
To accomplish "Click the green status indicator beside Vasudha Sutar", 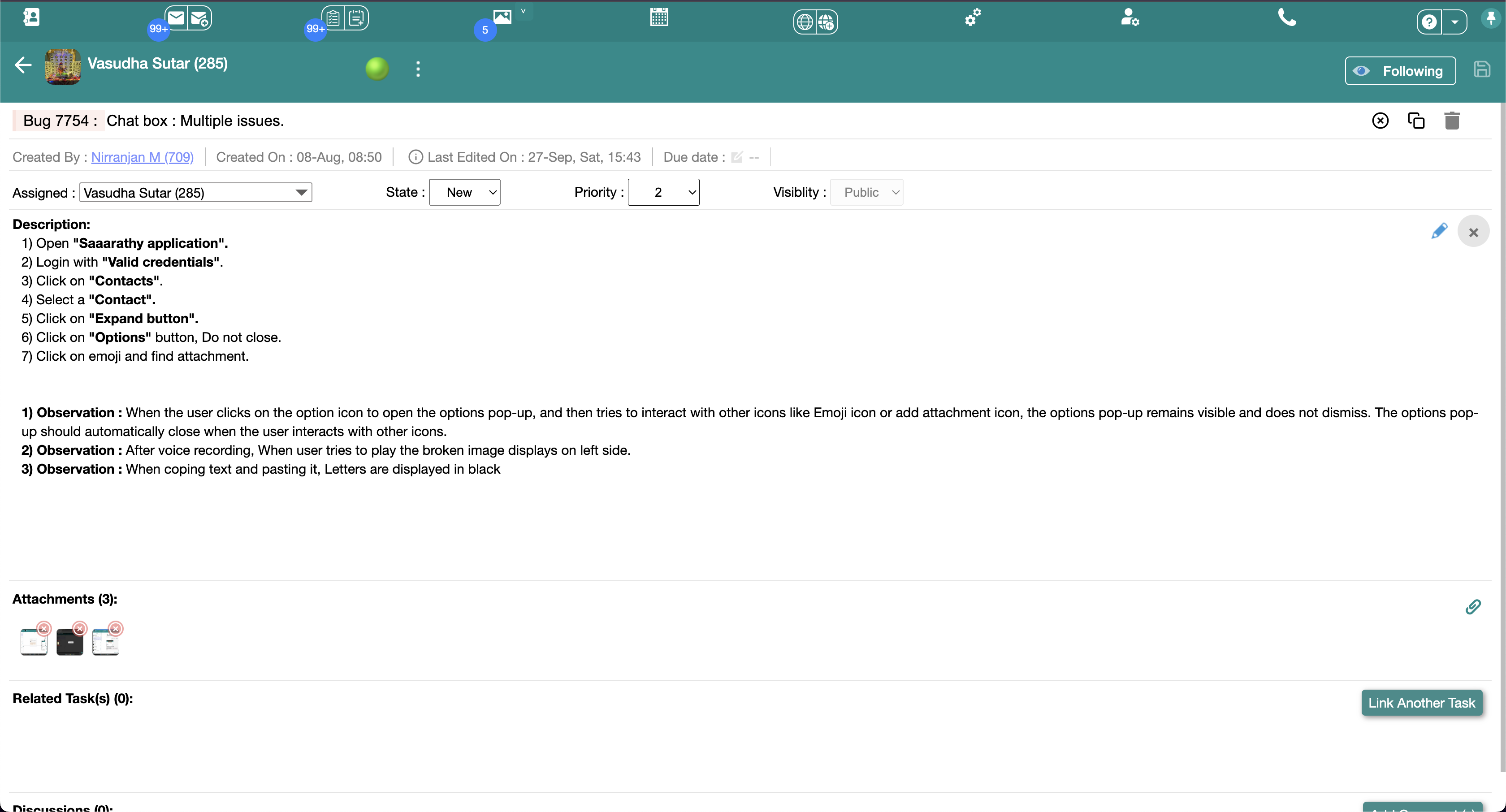I will [x=376, y=69].
